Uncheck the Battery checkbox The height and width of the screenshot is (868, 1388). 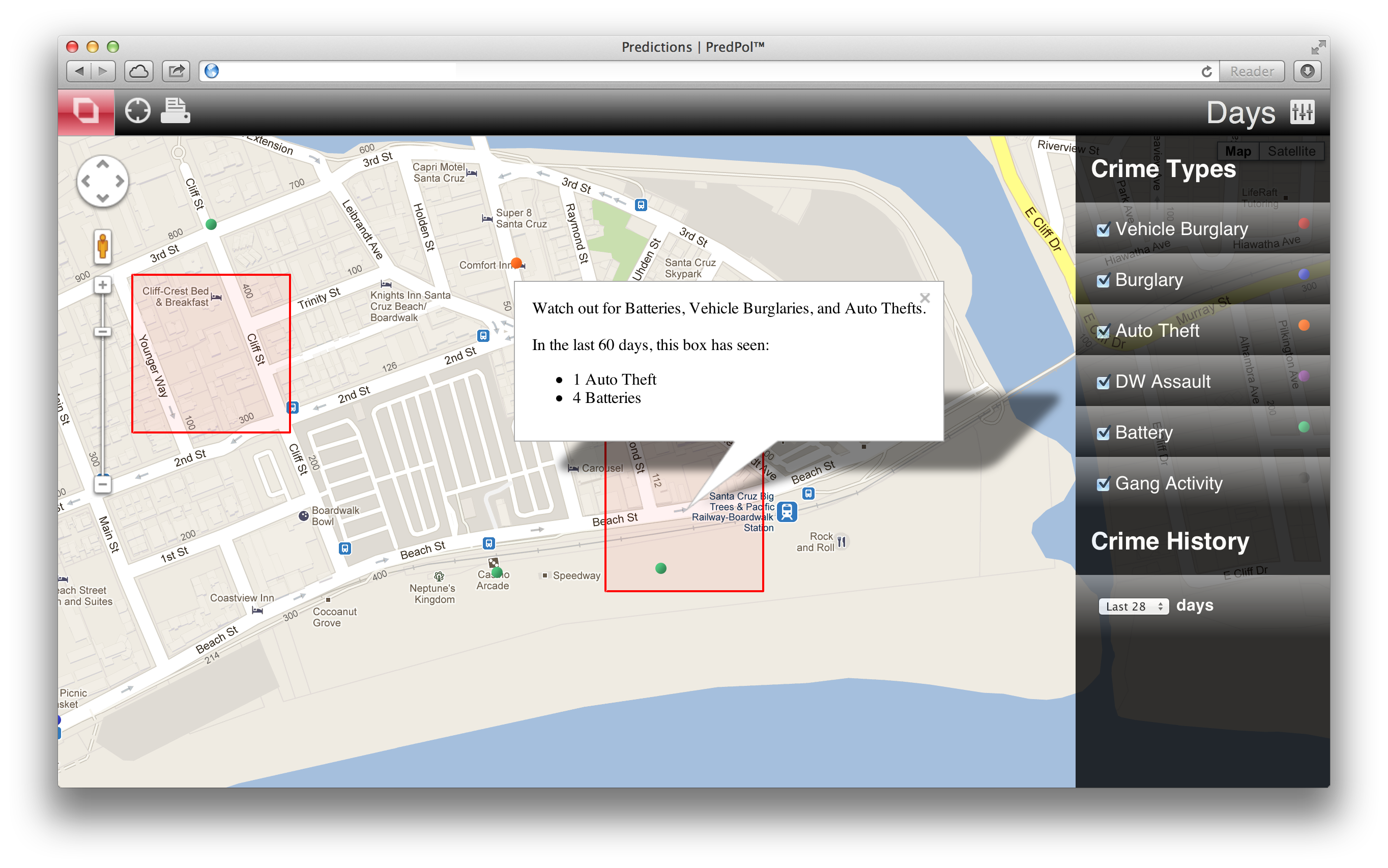tap(1103, 433)
